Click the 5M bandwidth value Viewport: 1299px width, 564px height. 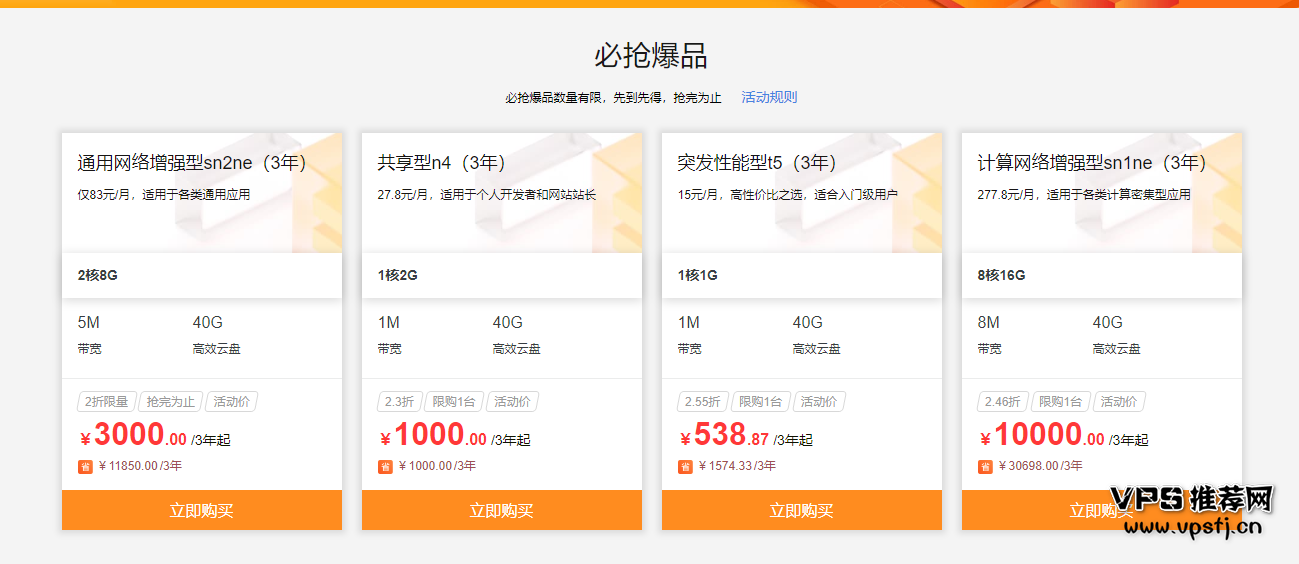coord(89,323)
